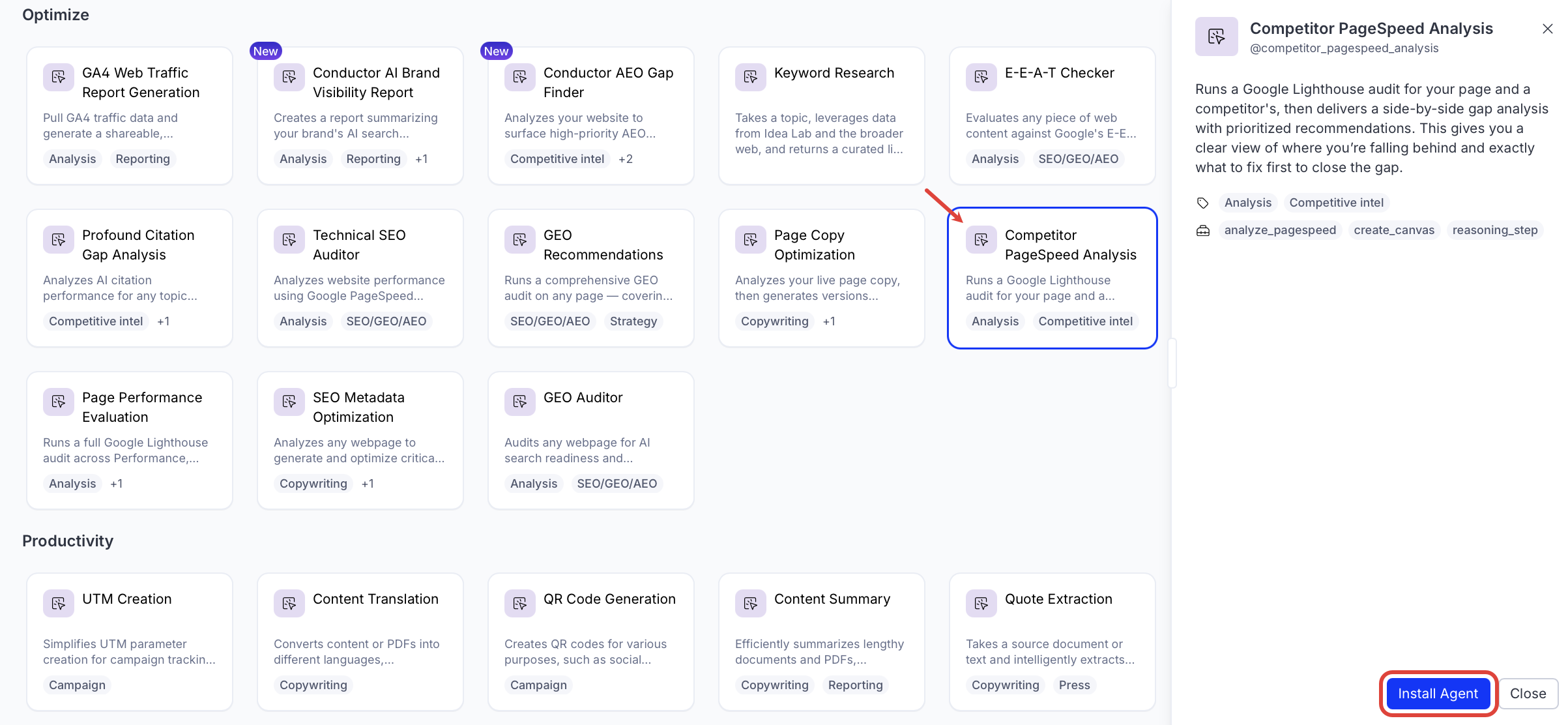Click the tag icon beside Analysis label
This screenshot has height=725, width=1568.
click(x=1203, y=203)
